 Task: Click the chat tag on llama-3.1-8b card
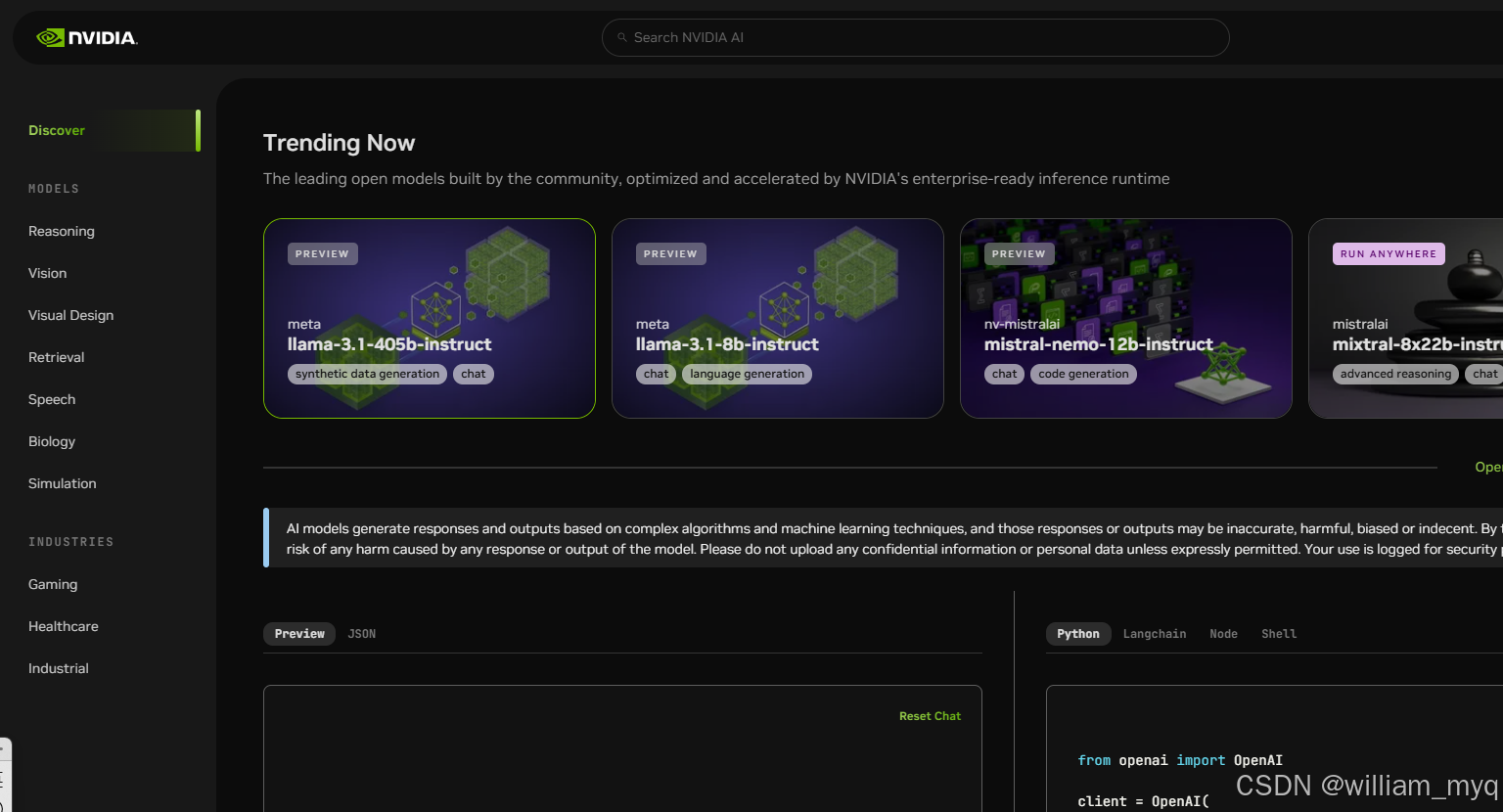[657, 374]
